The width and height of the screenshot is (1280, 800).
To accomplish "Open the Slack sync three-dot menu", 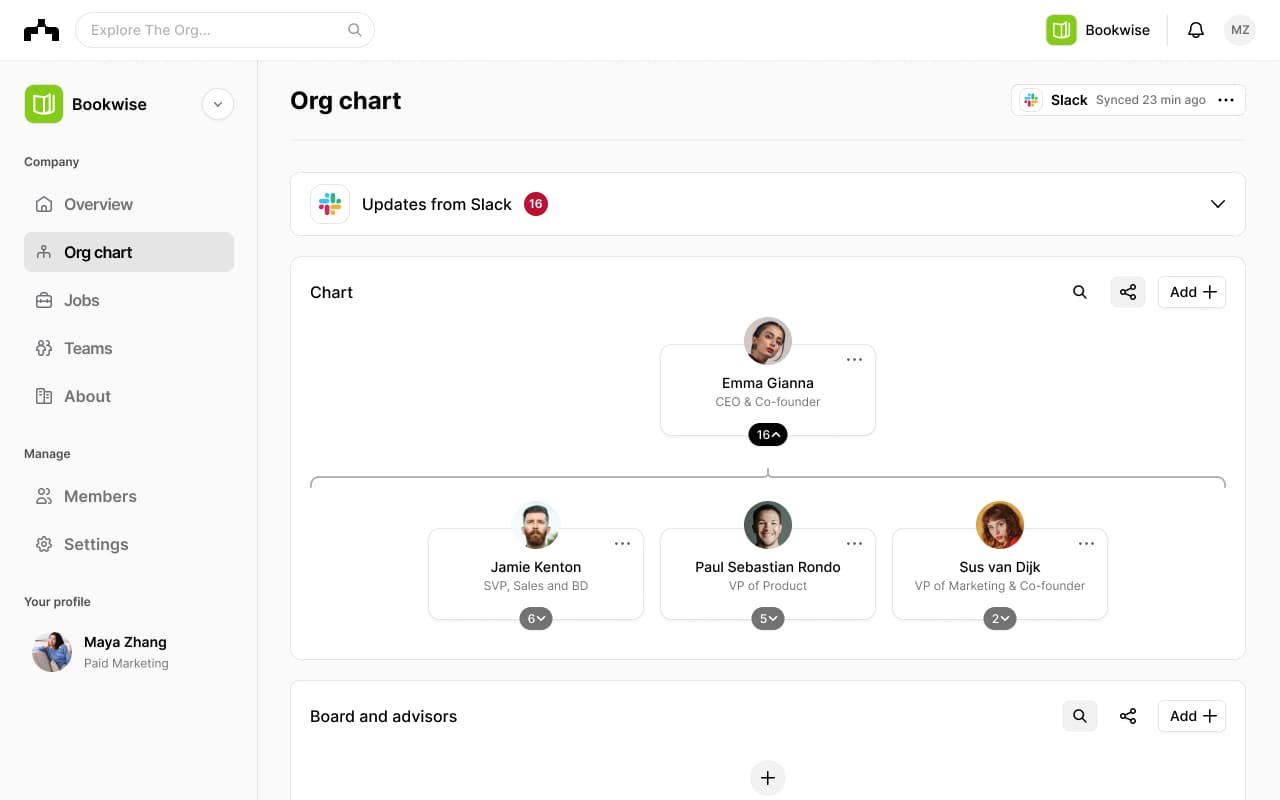I will [1226, 100].
